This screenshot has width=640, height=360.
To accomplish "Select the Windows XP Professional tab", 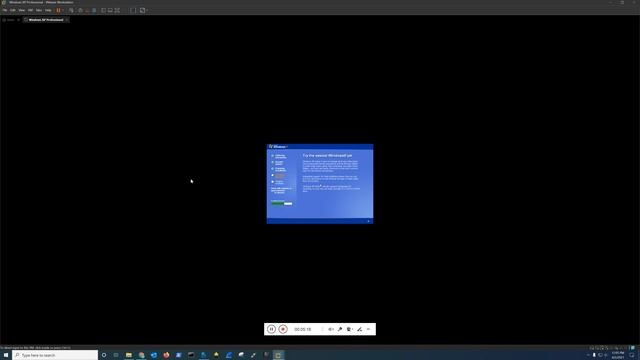I will pyautogui.click(x=46, y=20).
